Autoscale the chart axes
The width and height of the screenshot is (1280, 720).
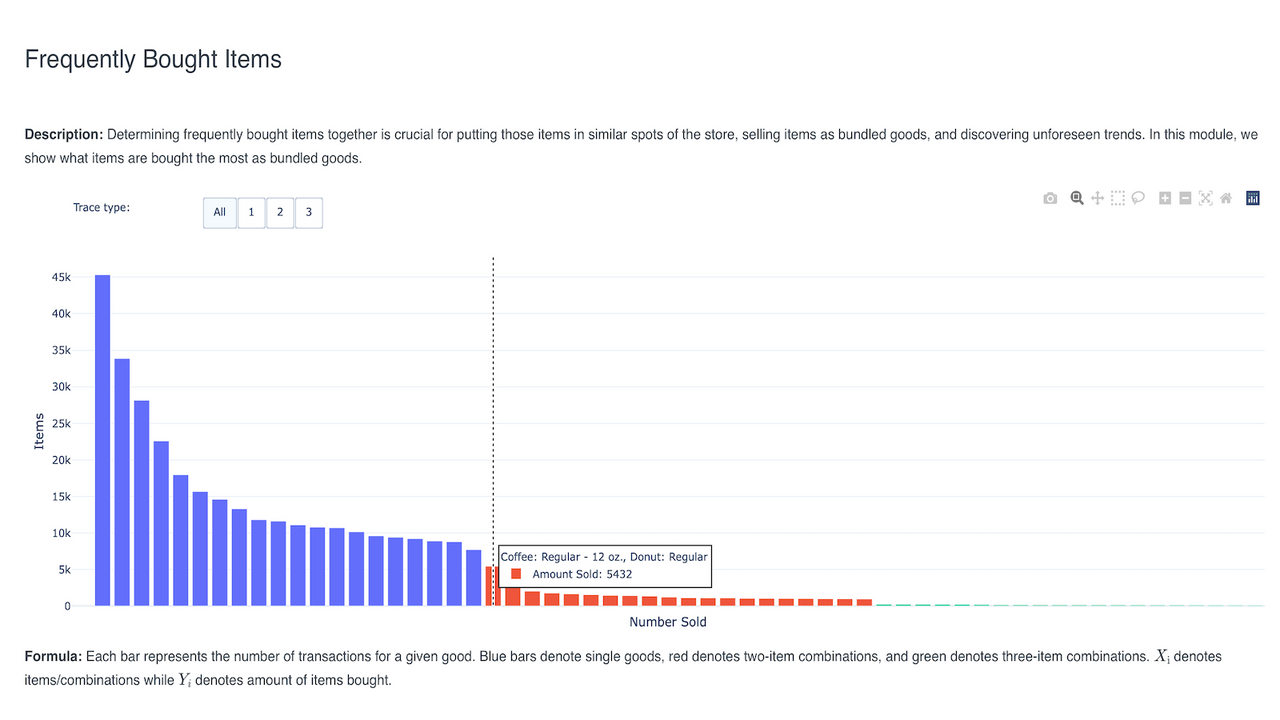coord(1206,198)
